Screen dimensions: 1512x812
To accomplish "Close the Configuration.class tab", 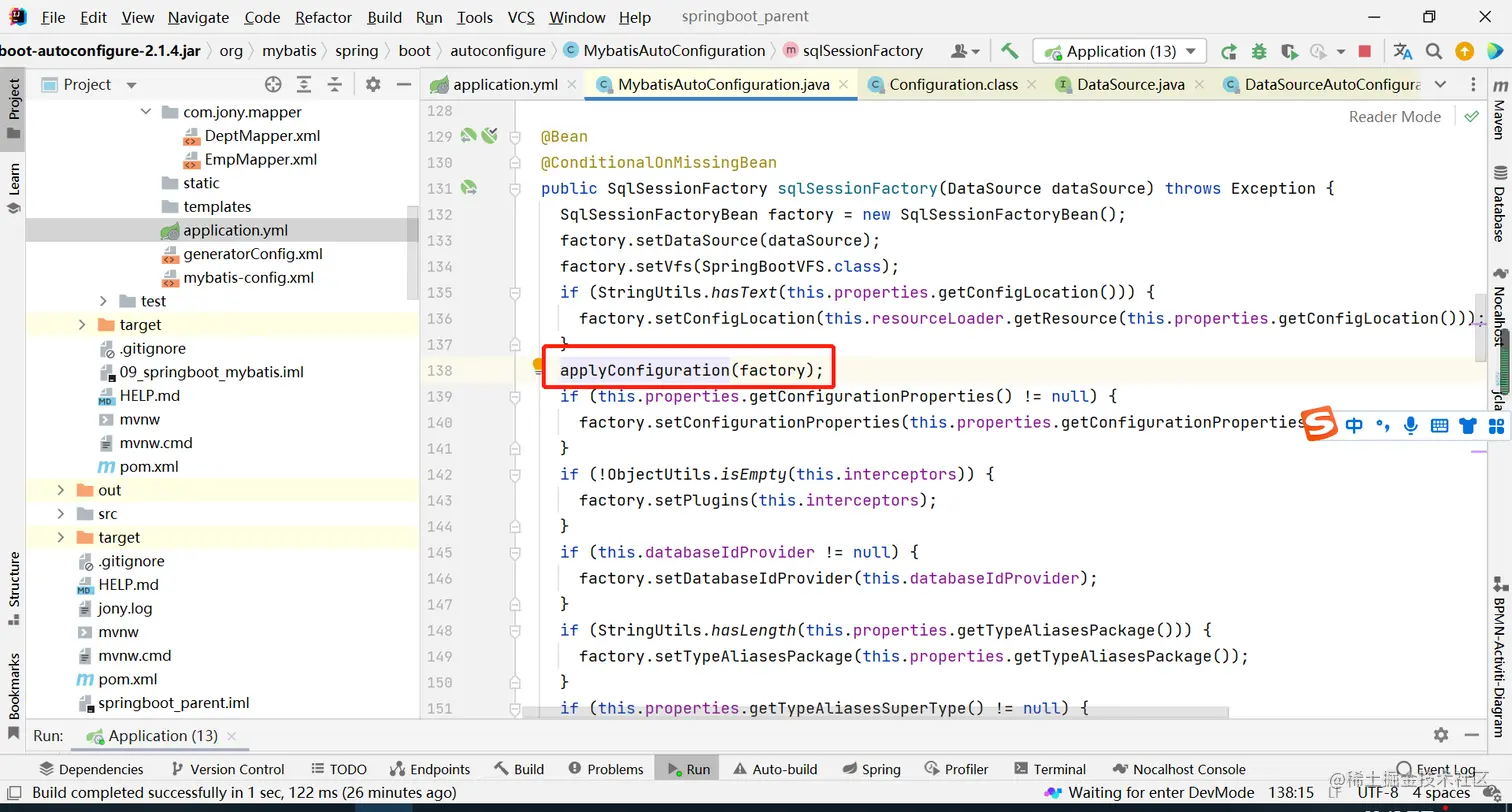I will (x=1032, y=85).
